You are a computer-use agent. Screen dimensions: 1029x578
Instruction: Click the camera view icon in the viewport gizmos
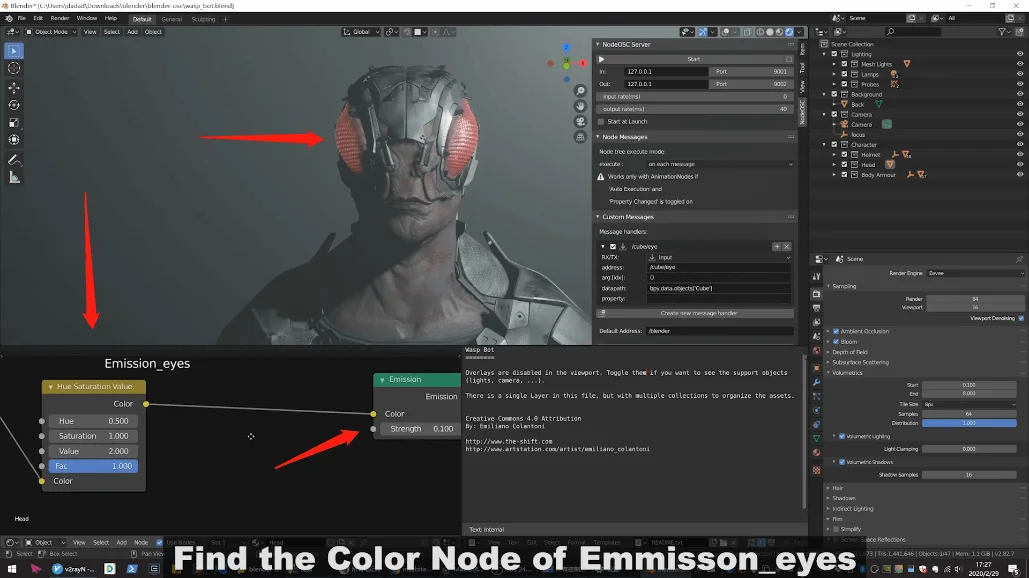tap(580, 121)
